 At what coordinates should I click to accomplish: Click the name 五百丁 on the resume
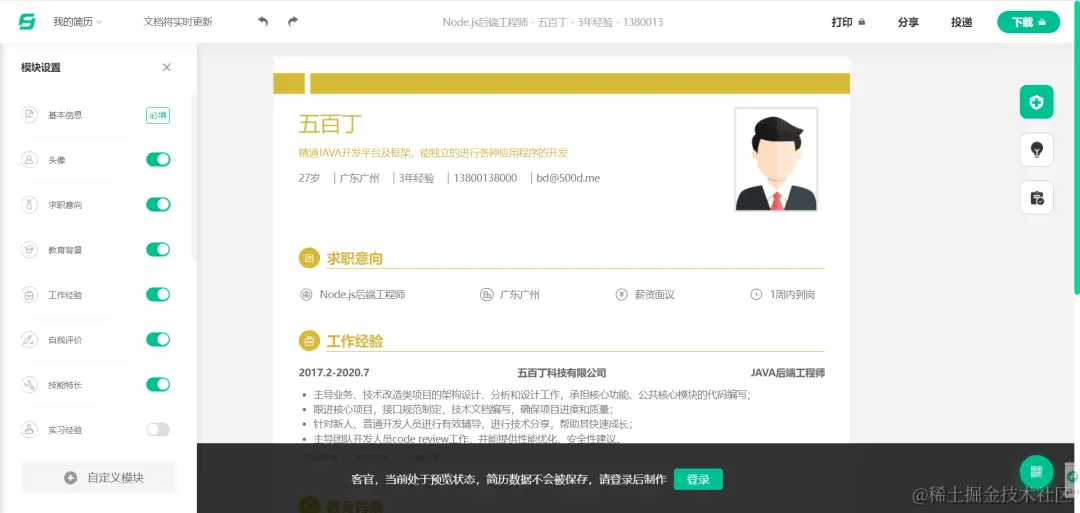330,125
